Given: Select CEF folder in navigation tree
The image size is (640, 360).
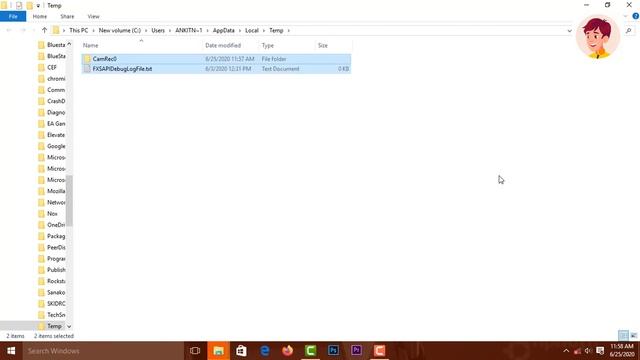Looking at the screenshot, I should pos(52,67).
